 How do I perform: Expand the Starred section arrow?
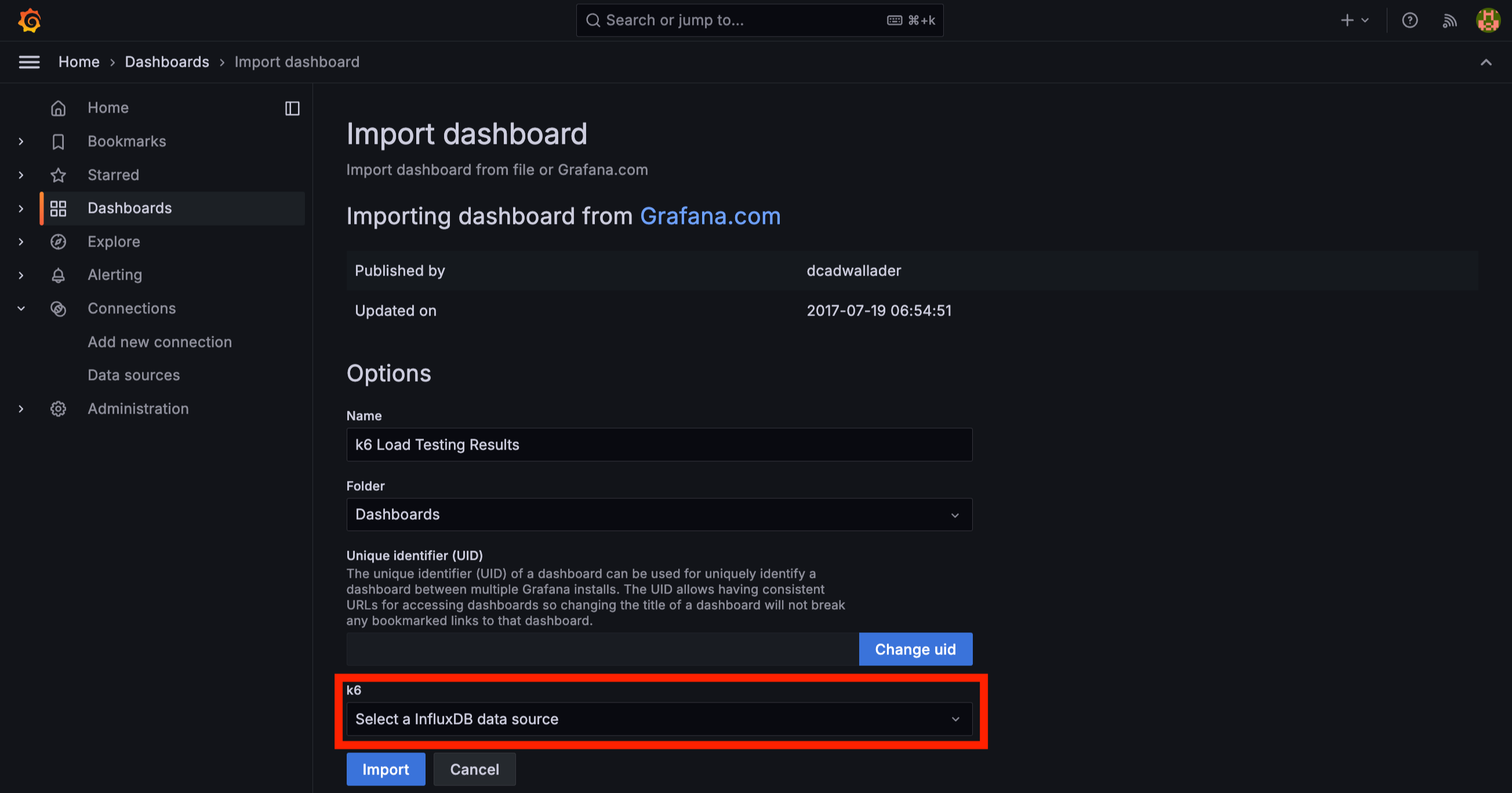pos(21,175)
